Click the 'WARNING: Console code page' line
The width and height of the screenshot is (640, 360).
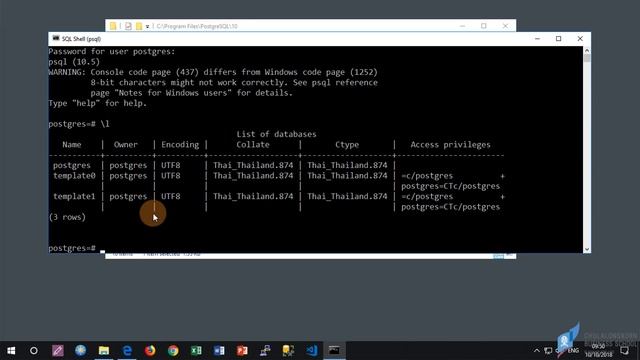pyautogui.click(x=213, y=72)
